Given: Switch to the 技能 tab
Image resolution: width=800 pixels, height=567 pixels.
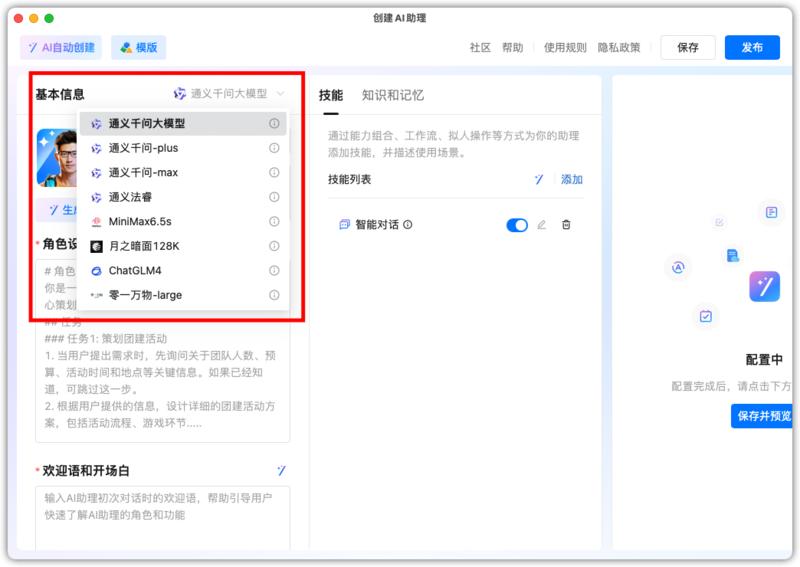Looking at the screenshot, I should (331, 95).
